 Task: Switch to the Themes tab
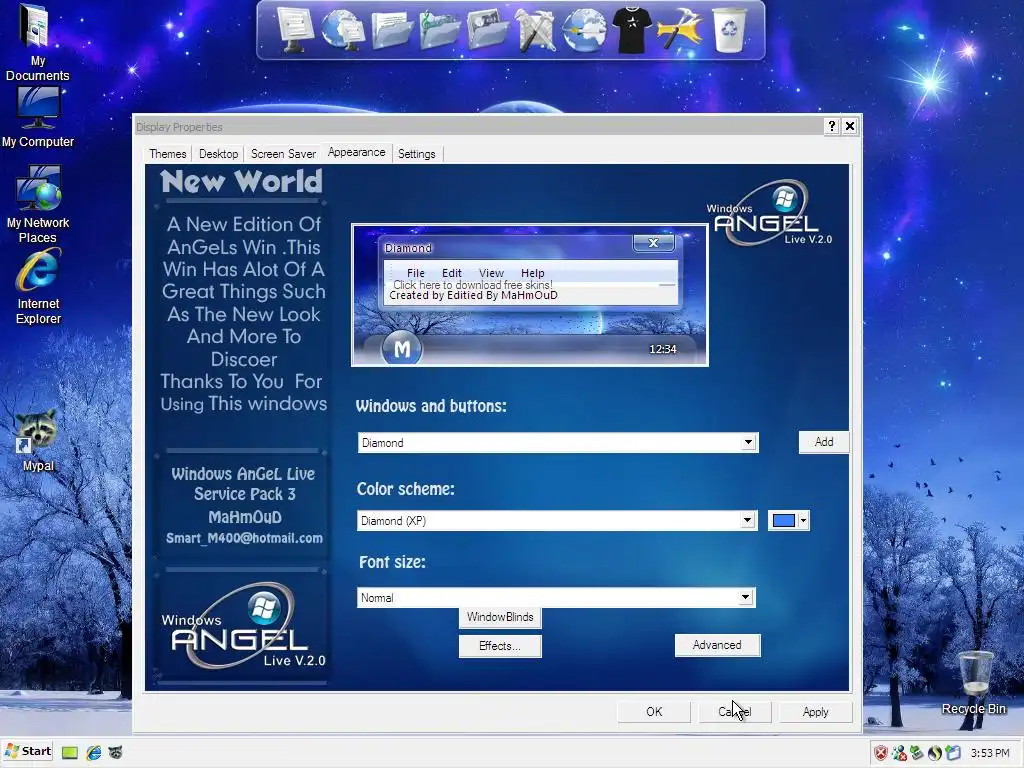point(167,153)
